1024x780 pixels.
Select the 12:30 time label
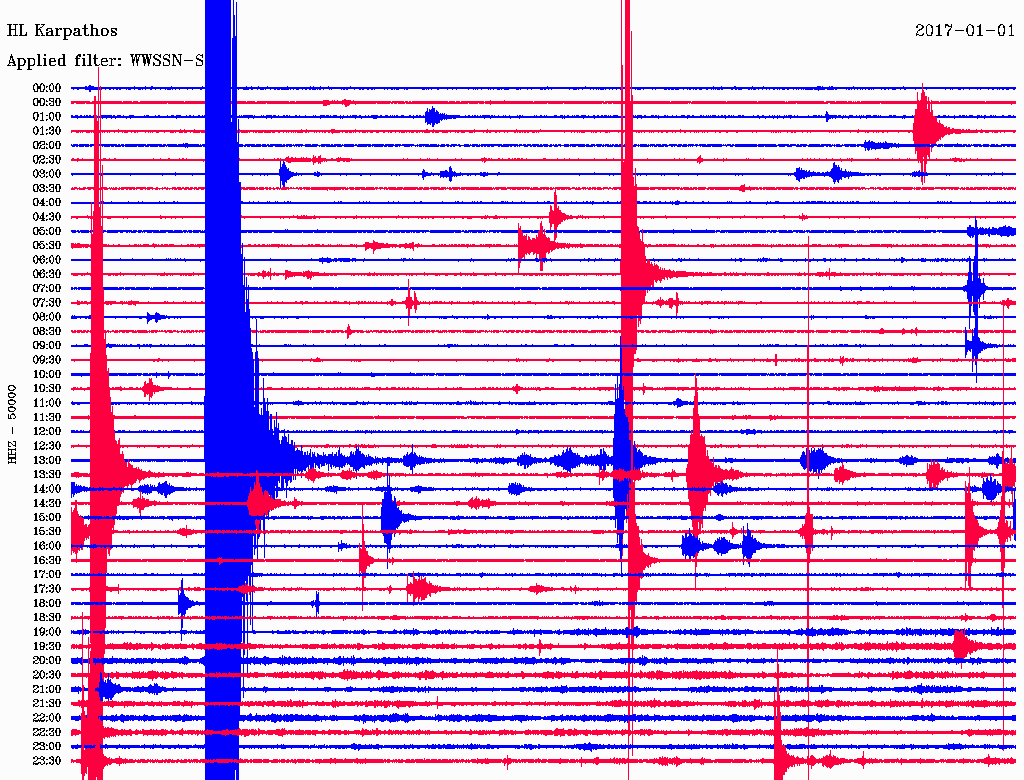tap(47, 446)
